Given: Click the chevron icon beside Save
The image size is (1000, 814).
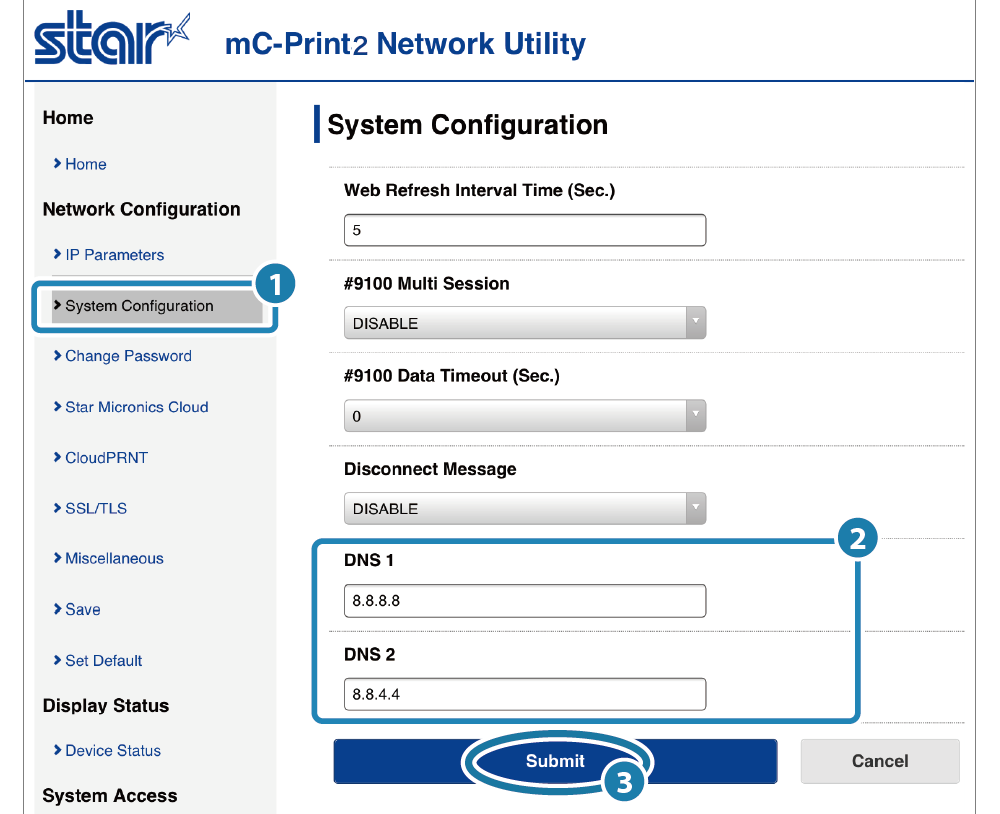Looking at the screenshot, I should point(57,609).
